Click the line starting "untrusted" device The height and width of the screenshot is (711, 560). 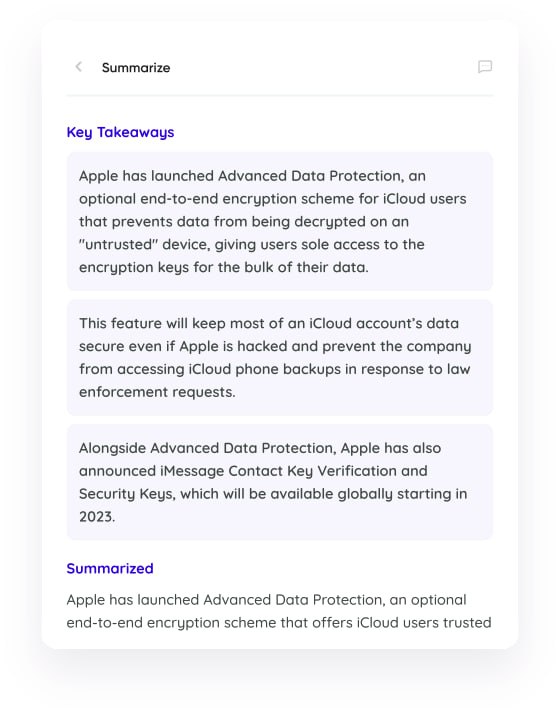252,244
